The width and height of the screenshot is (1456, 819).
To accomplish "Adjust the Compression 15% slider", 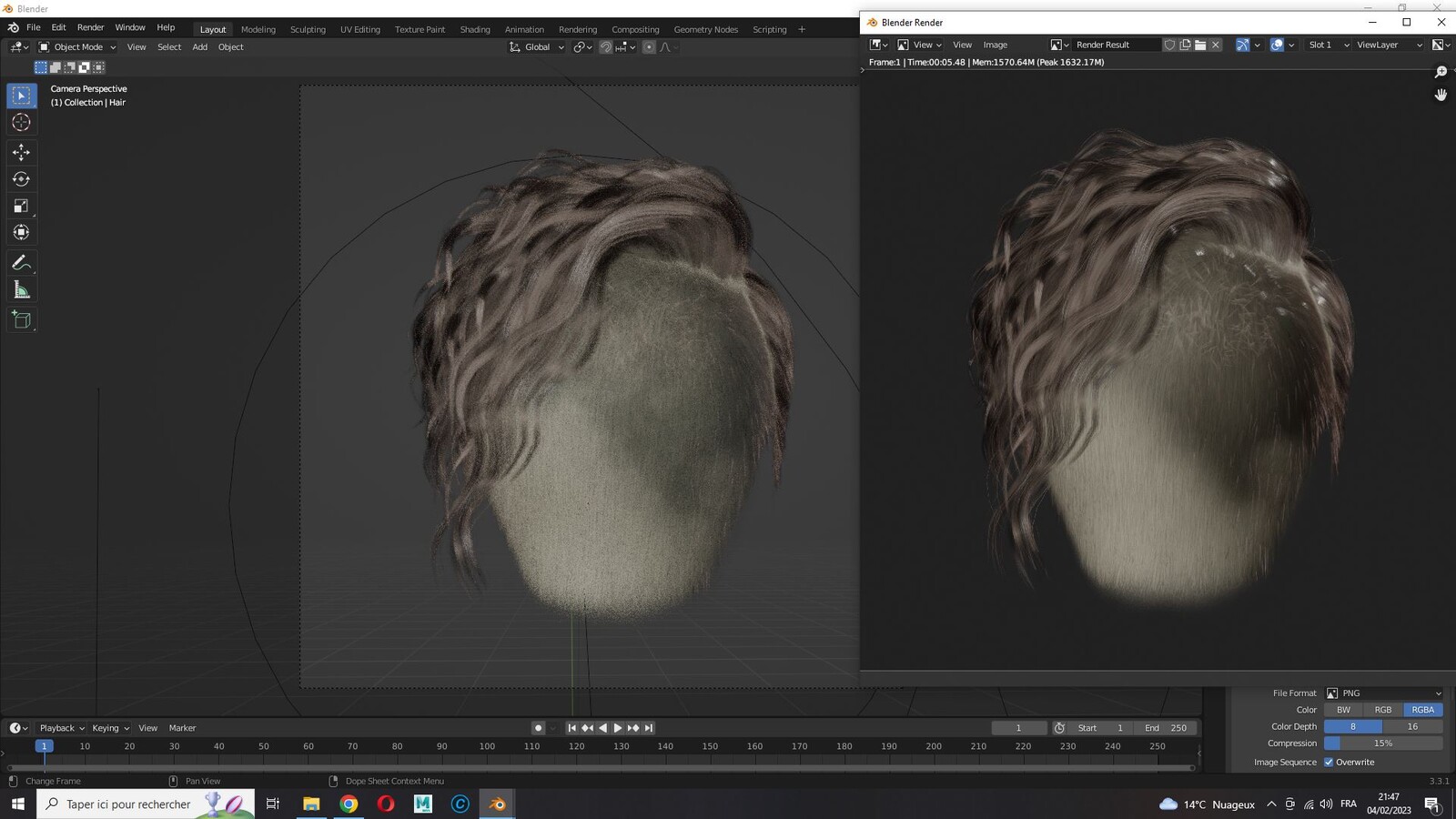I will coord(1383,743).
